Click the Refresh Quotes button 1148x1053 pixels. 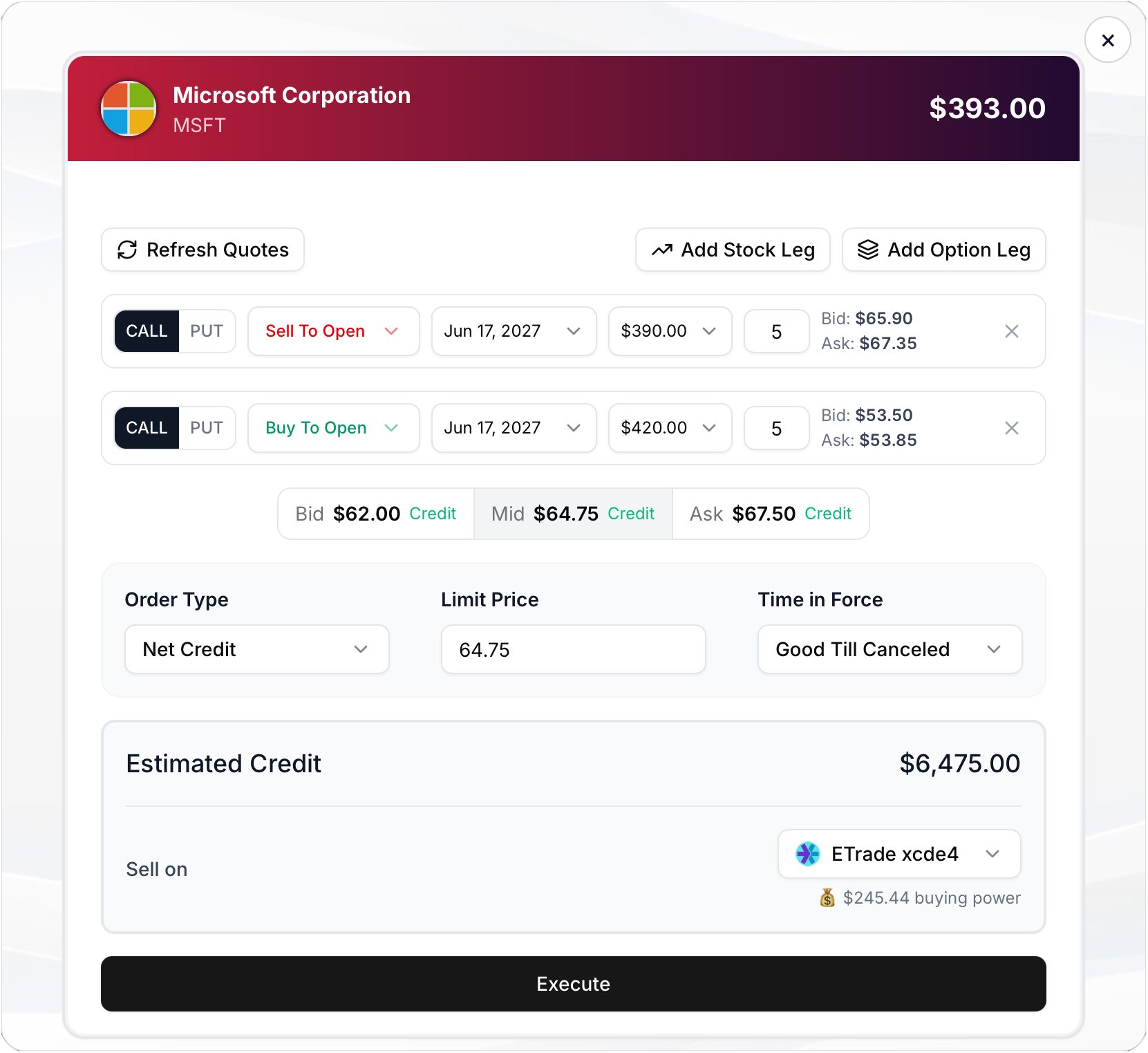(202, 250)
